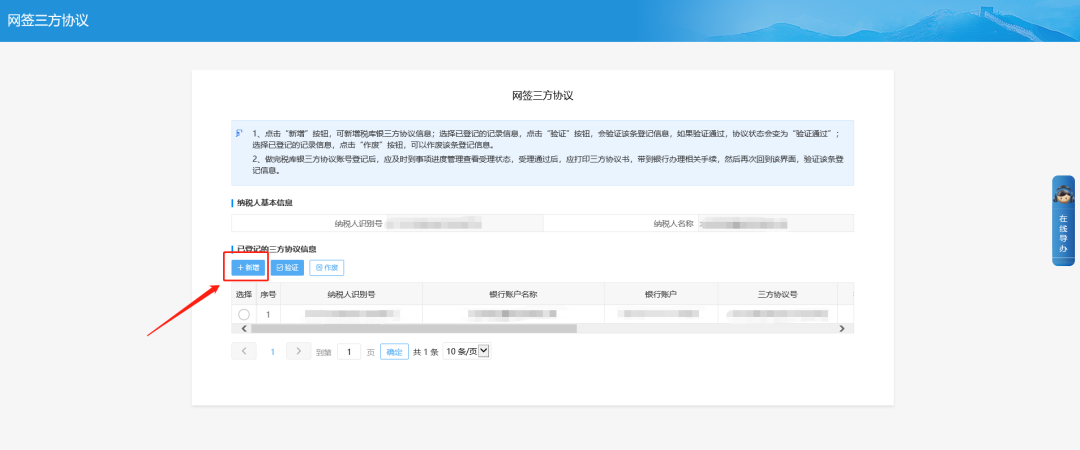The width and height of the screenshot is (1080, 450).
Task: Click the 纳税人识别号 column header
Action: [x=351, y=294]
